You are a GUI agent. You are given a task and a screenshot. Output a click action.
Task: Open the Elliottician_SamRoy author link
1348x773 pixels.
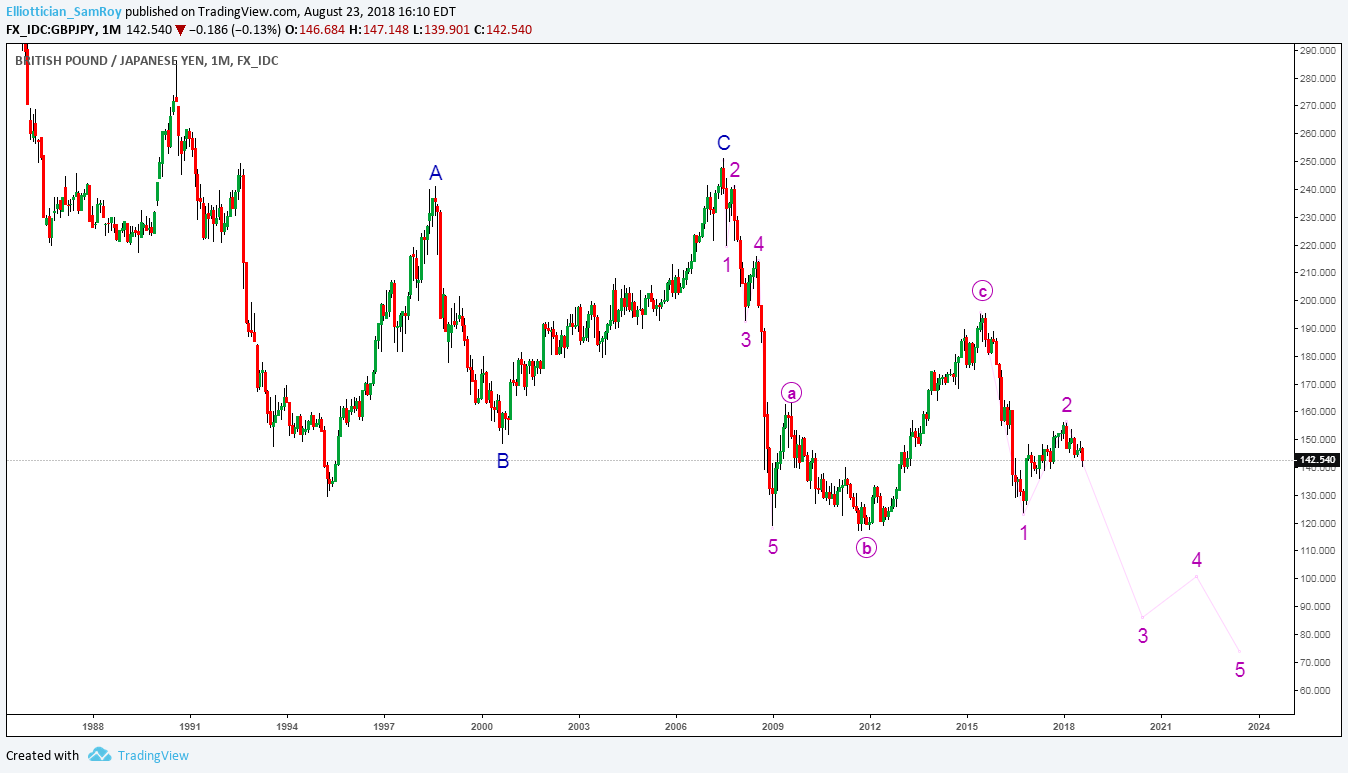(64, 12)
